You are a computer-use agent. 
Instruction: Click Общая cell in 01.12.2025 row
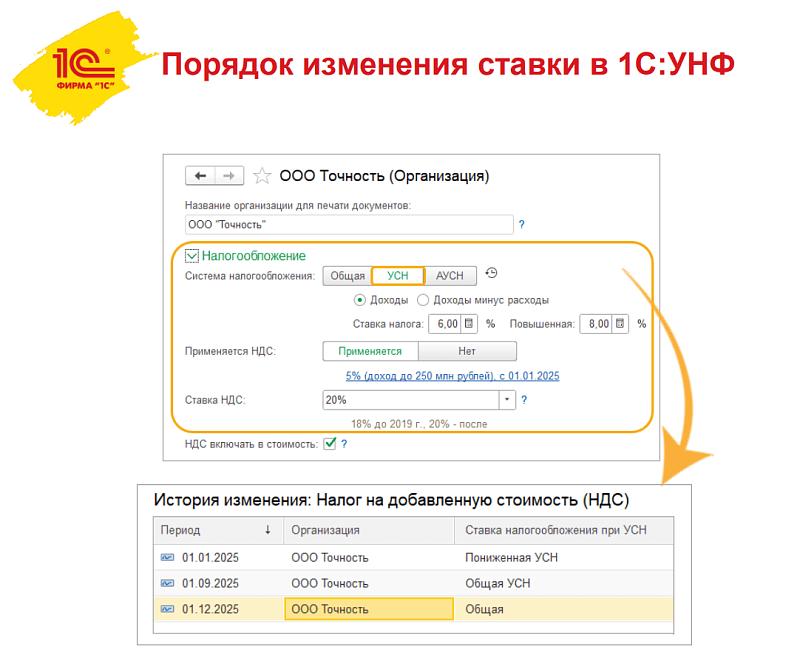(x=484, y=609)
